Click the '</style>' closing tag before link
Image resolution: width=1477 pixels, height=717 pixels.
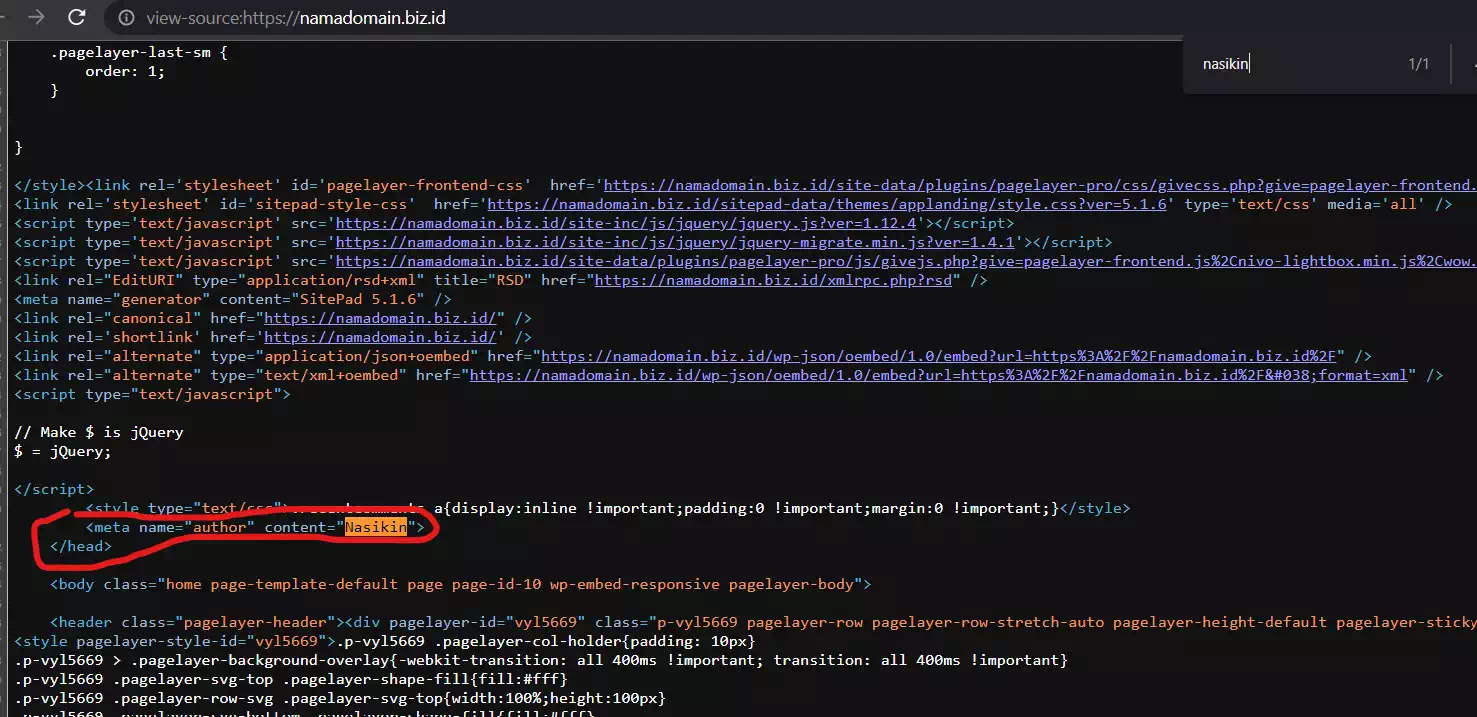[x=50, y=185]
